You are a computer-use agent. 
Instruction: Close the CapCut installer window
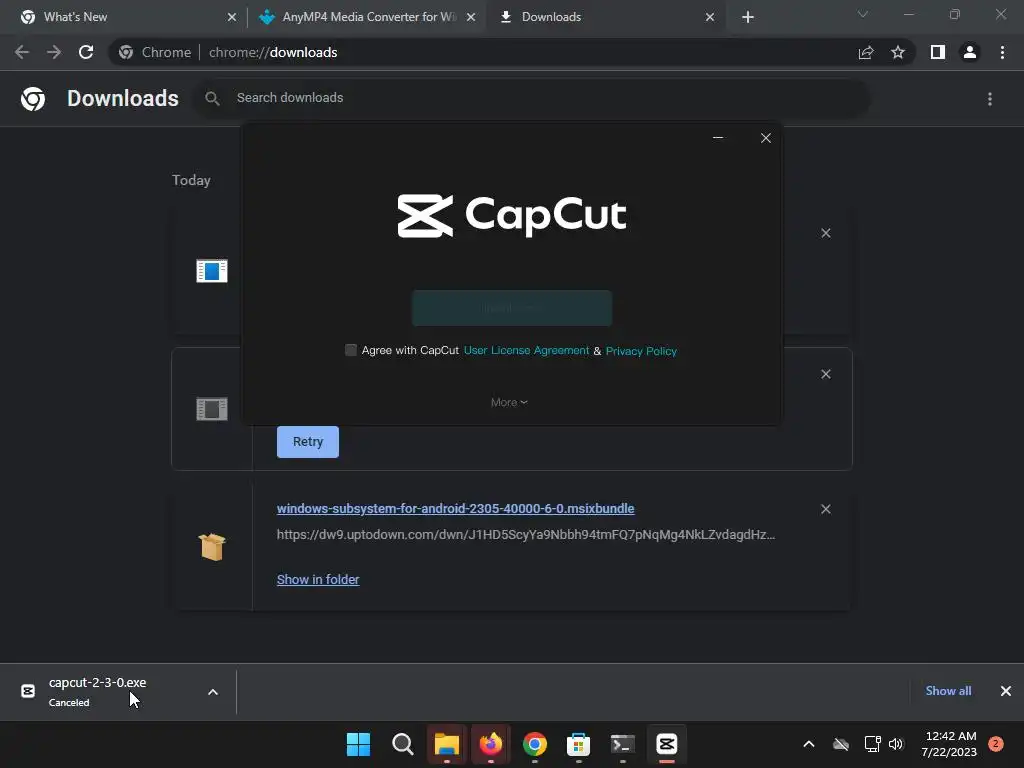(766, 138)
